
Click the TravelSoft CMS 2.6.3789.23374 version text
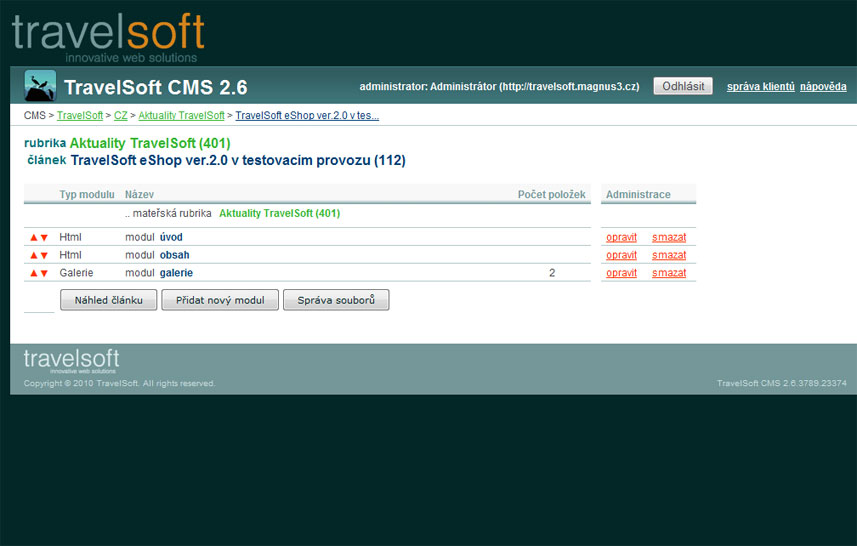coord(782,383)
